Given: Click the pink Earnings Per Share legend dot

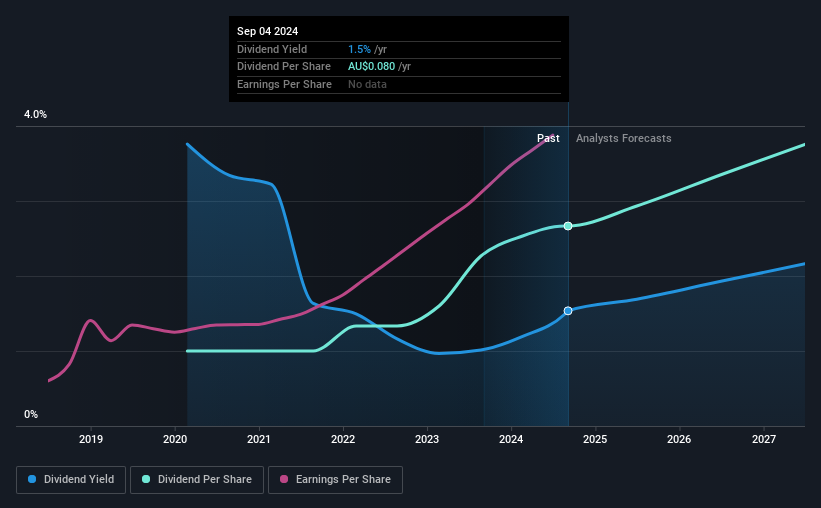Looking at the screenshot, I should pos(284,479).
